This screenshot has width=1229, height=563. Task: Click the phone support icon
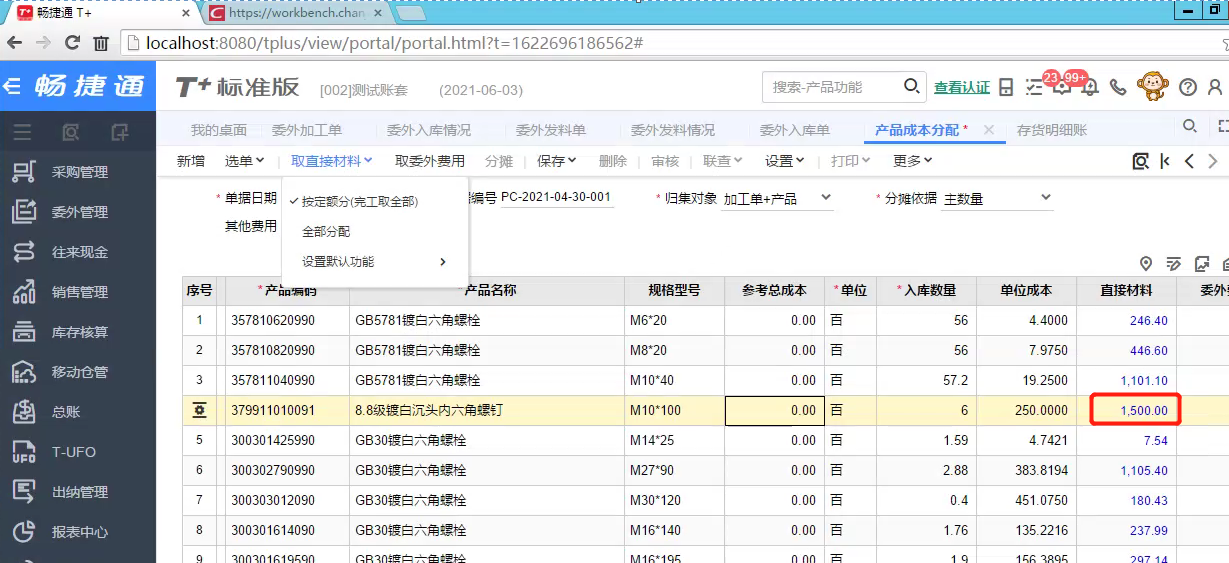coord(1118,87)
